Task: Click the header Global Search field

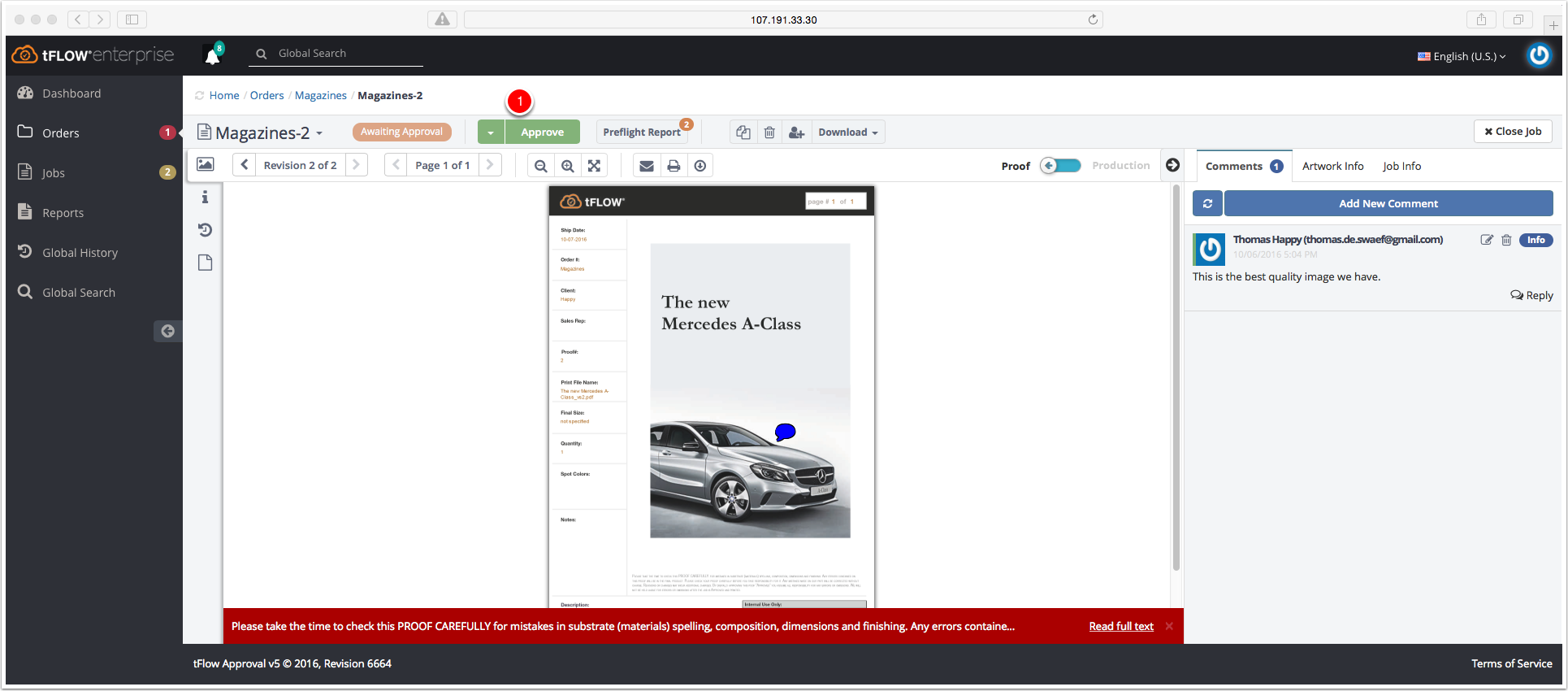Action: [x=336, y=54]
